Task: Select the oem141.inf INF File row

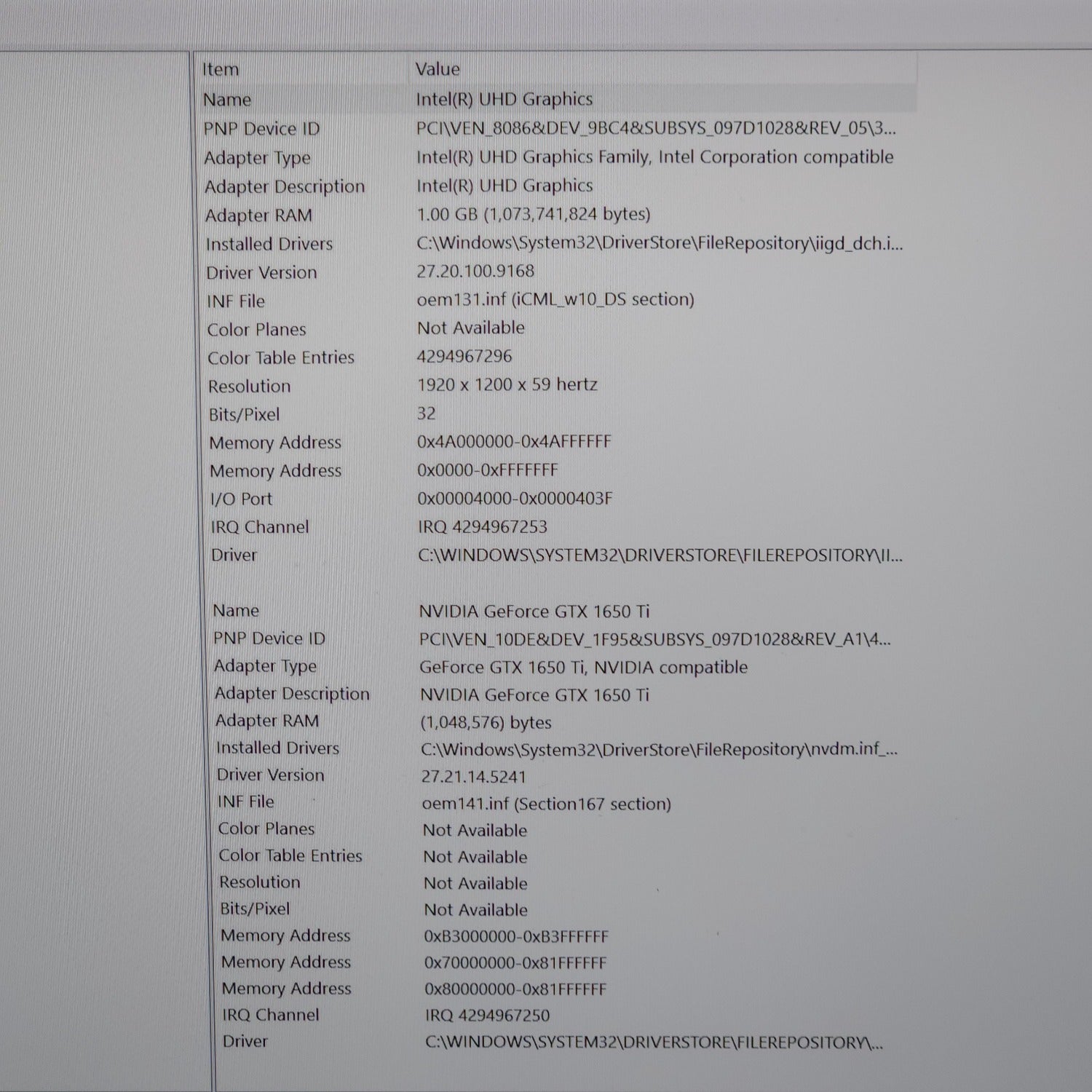Action: pos(546,804)
